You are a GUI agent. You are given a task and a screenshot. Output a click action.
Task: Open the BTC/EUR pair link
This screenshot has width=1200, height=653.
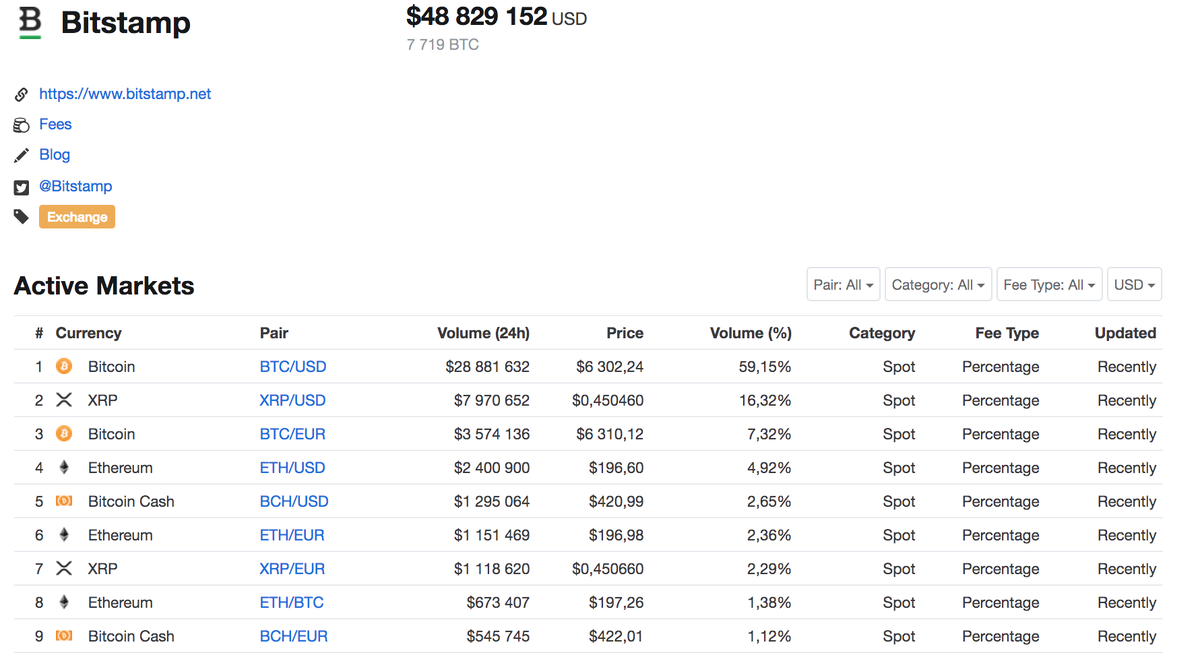click(293, 434)
